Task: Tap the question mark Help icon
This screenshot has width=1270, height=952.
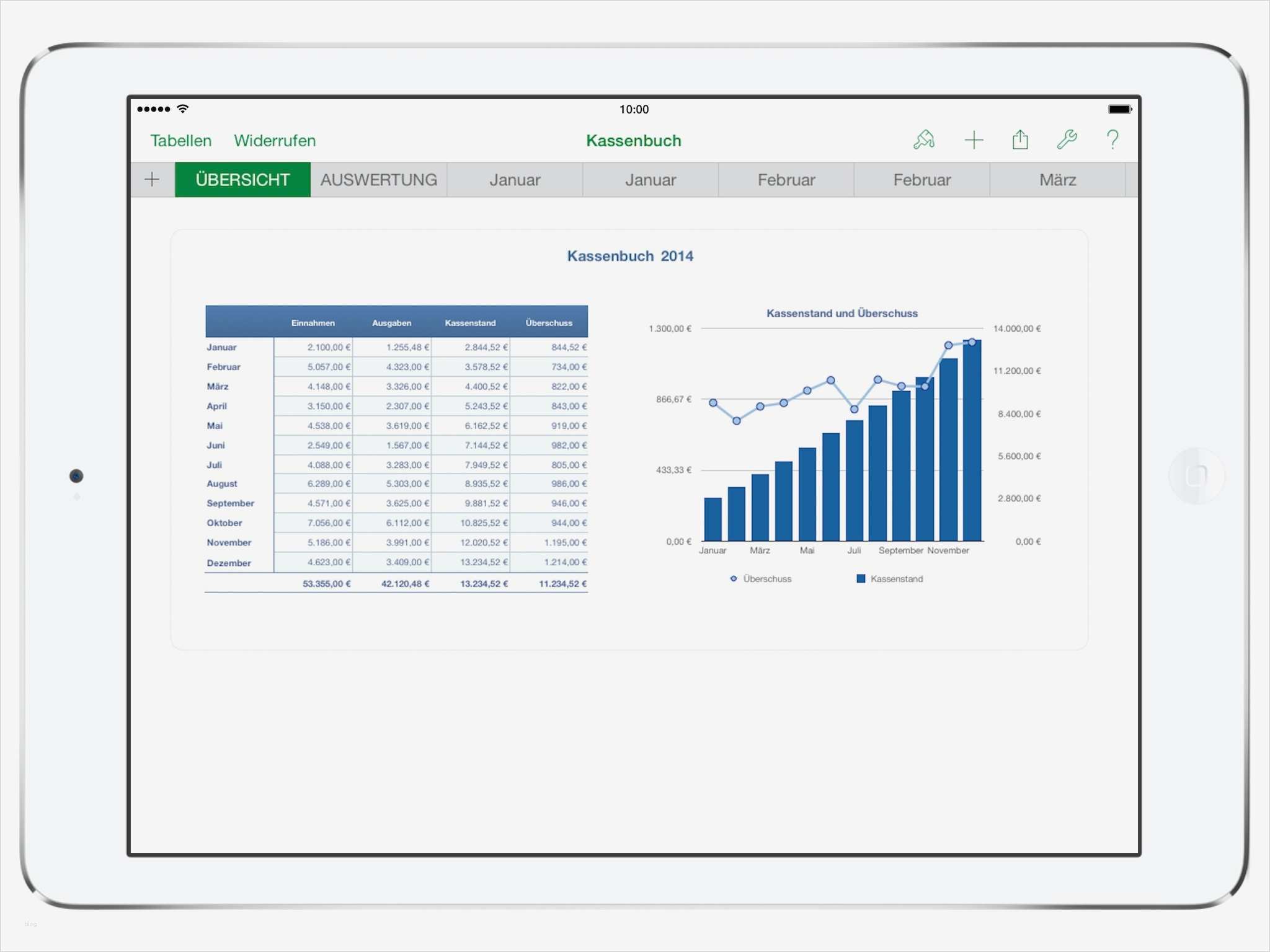Action: pos(1112,140)
